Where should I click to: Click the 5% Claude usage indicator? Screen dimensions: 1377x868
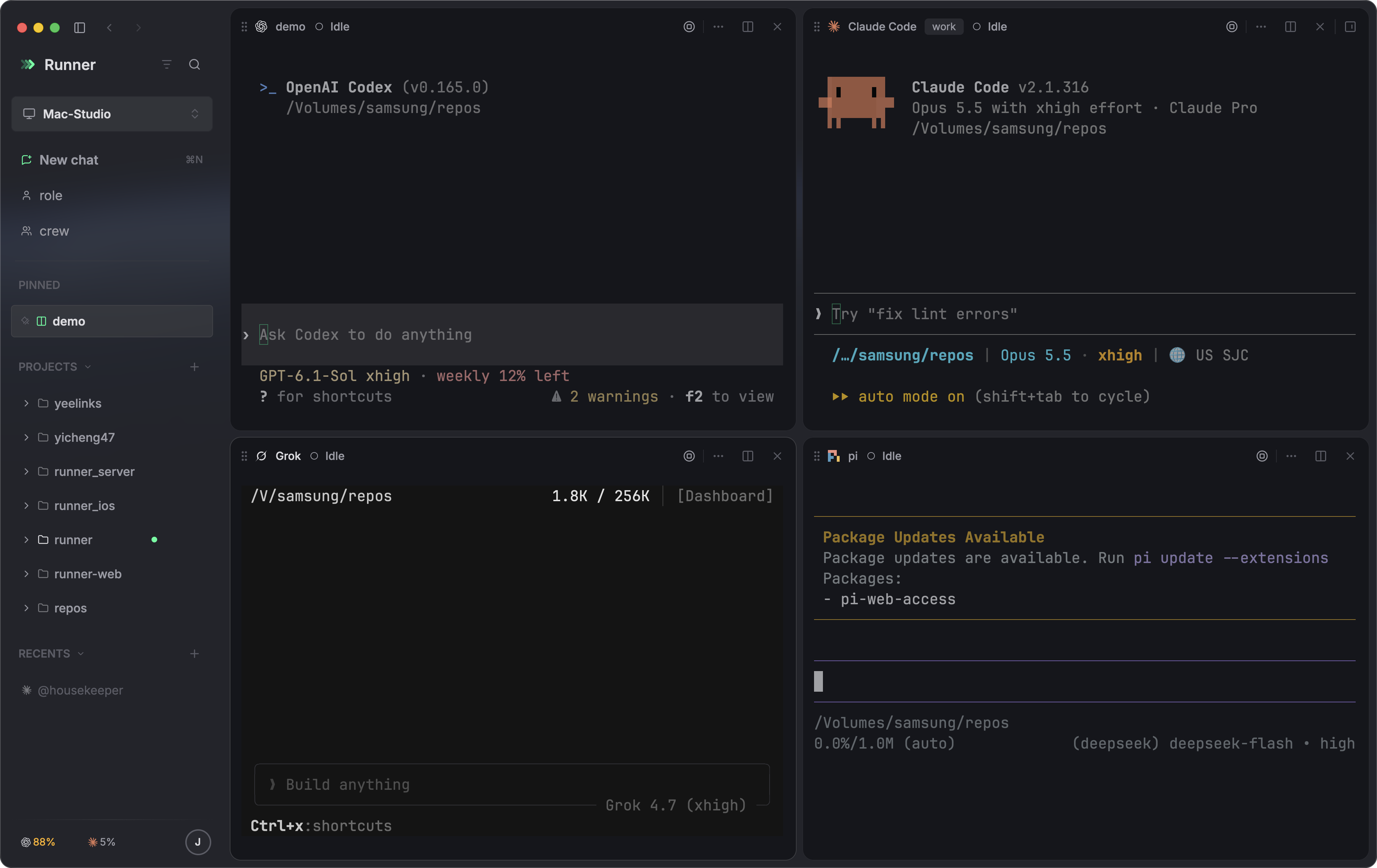(102, 842)
